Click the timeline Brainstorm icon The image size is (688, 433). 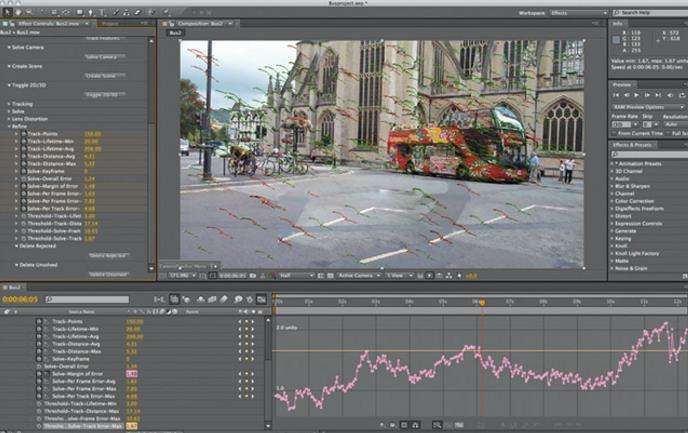tap(238, 299)
